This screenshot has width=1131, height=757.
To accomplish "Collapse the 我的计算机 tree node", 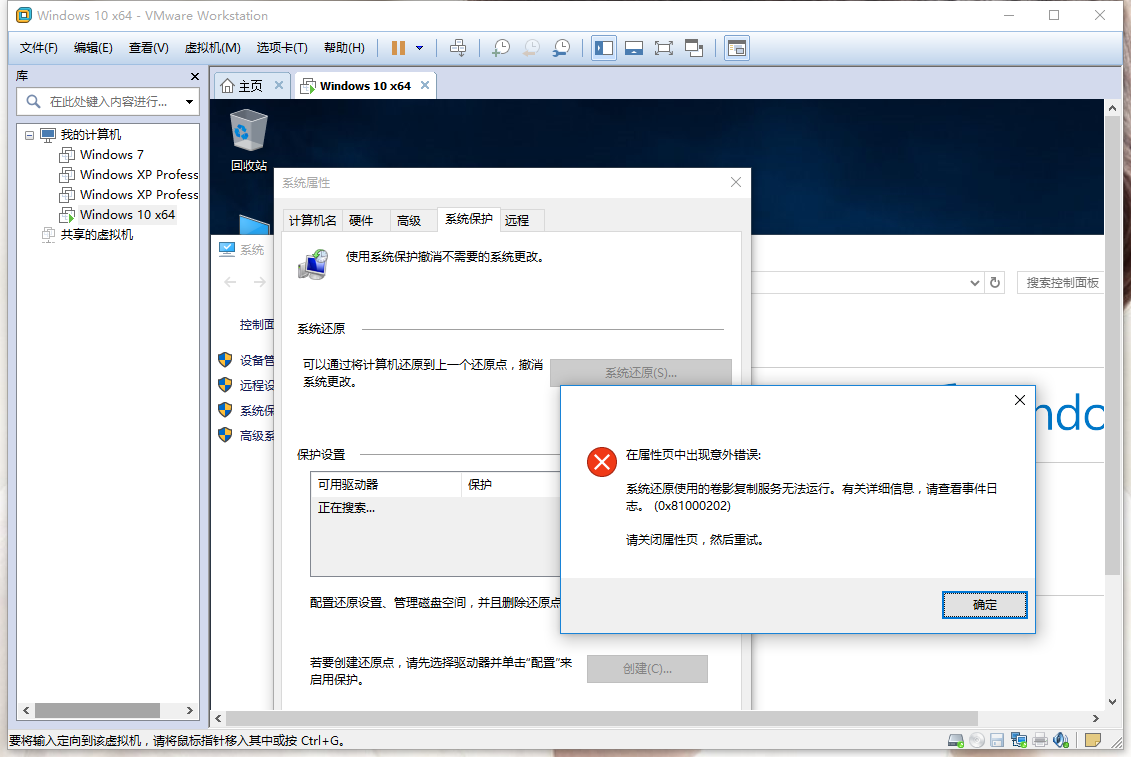I will (30, 135).
